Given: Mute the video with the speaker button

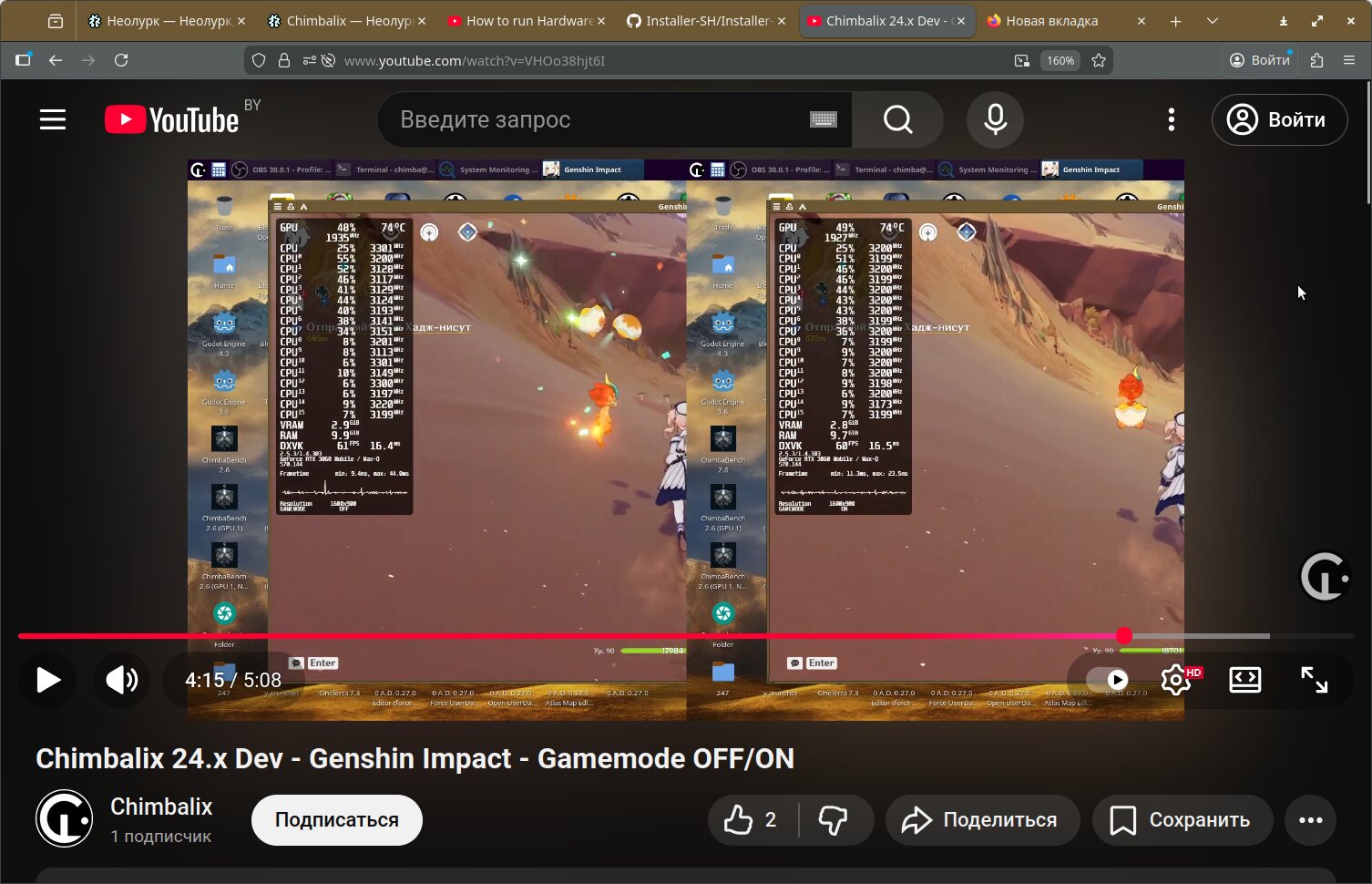Looking at the screenshot, I should (122, 680).
